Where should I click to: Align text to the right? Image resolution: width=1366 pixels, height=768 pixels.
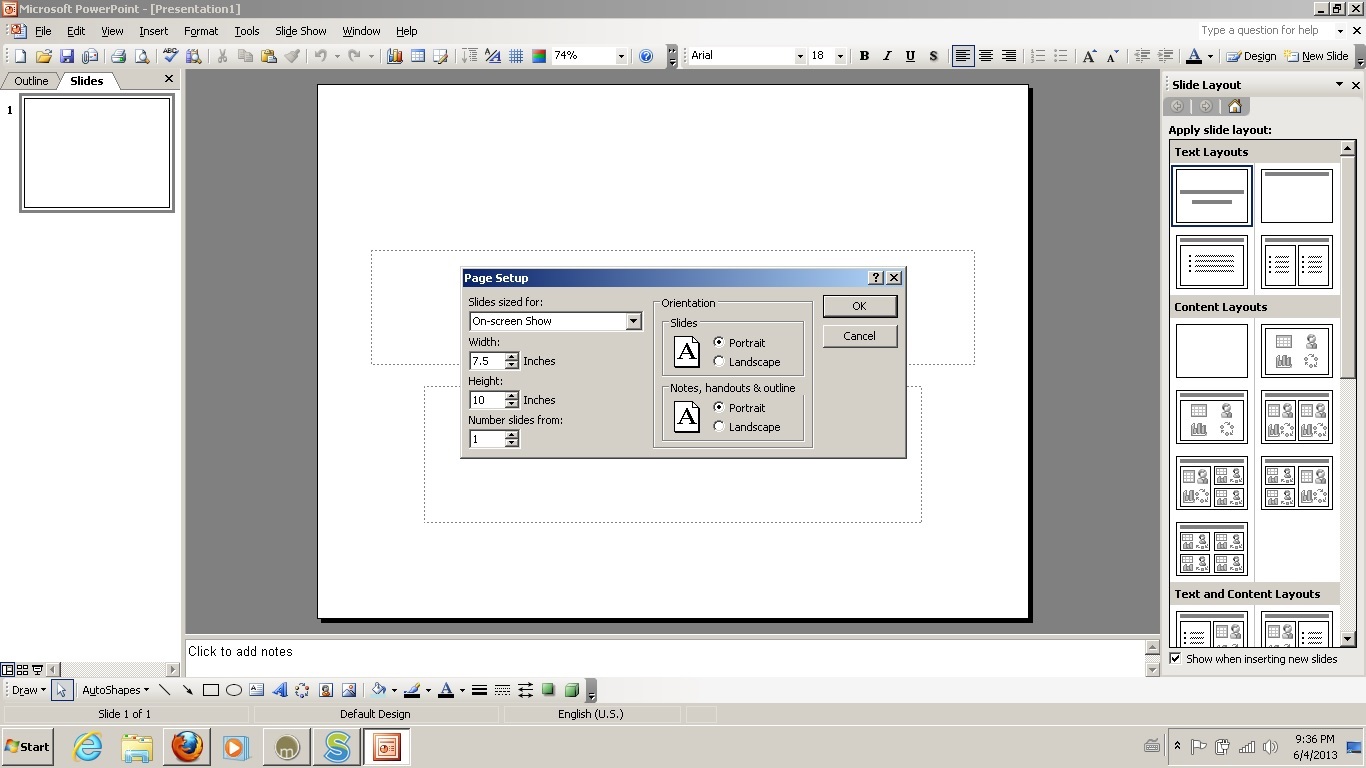(x=1009, y=56)
